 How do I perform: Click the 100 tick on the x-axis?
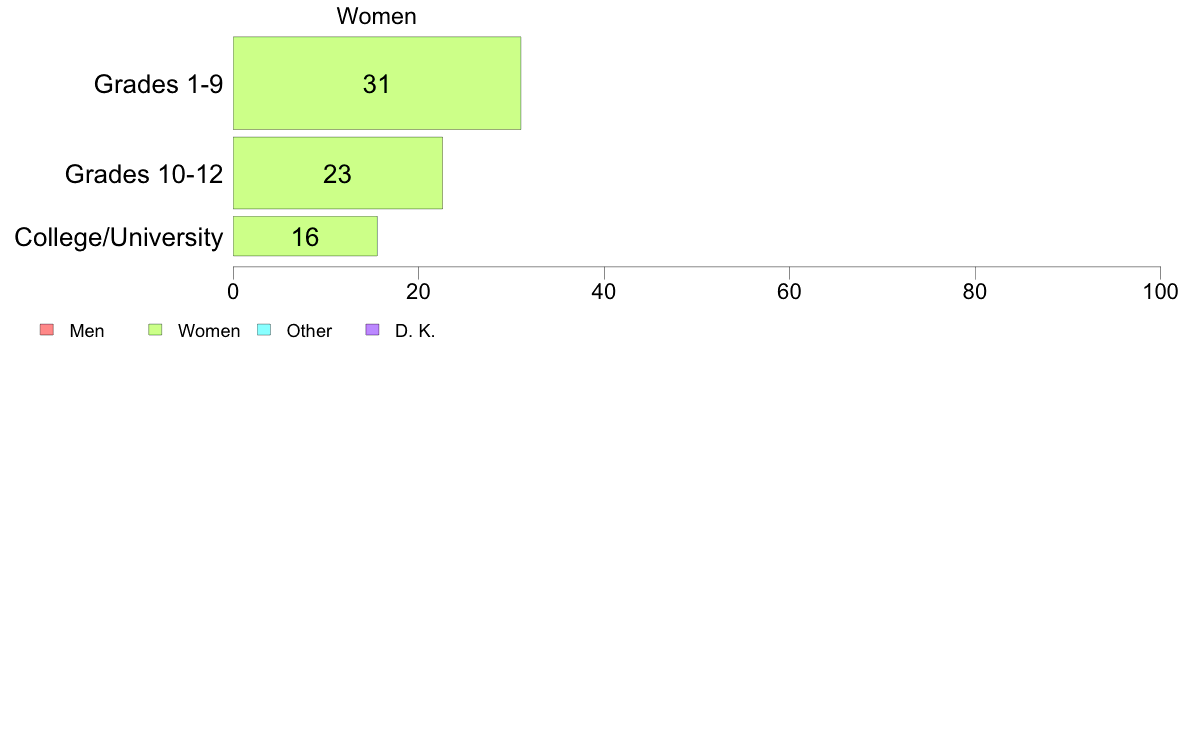tap(1160, 292)
